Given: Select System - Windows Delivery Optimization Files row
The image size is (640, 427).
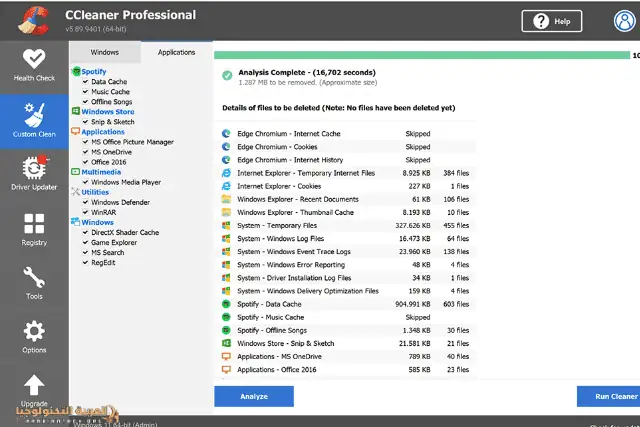Looking at the screenshot, I should pos(345,291).
